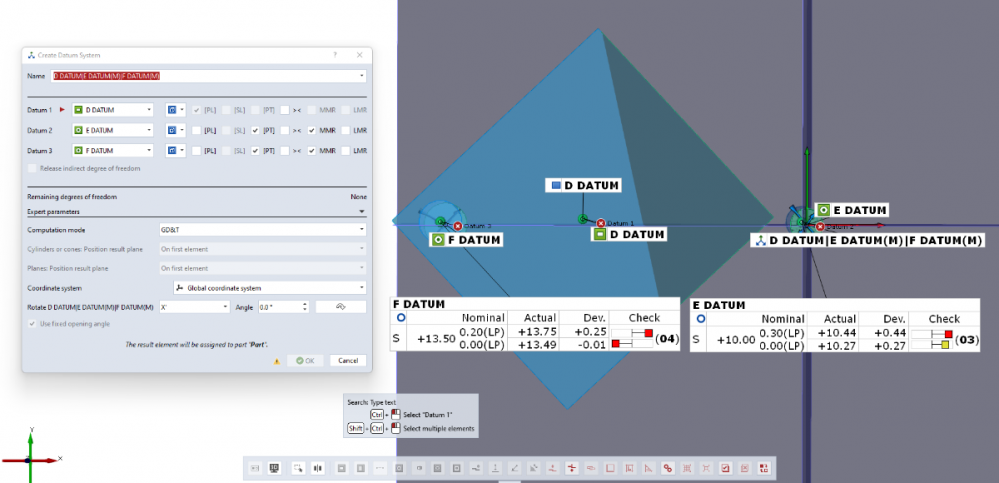Open the Datum 1 D DATUM dropdown
This screenshot has height=483, width=999.
[112, 110]
